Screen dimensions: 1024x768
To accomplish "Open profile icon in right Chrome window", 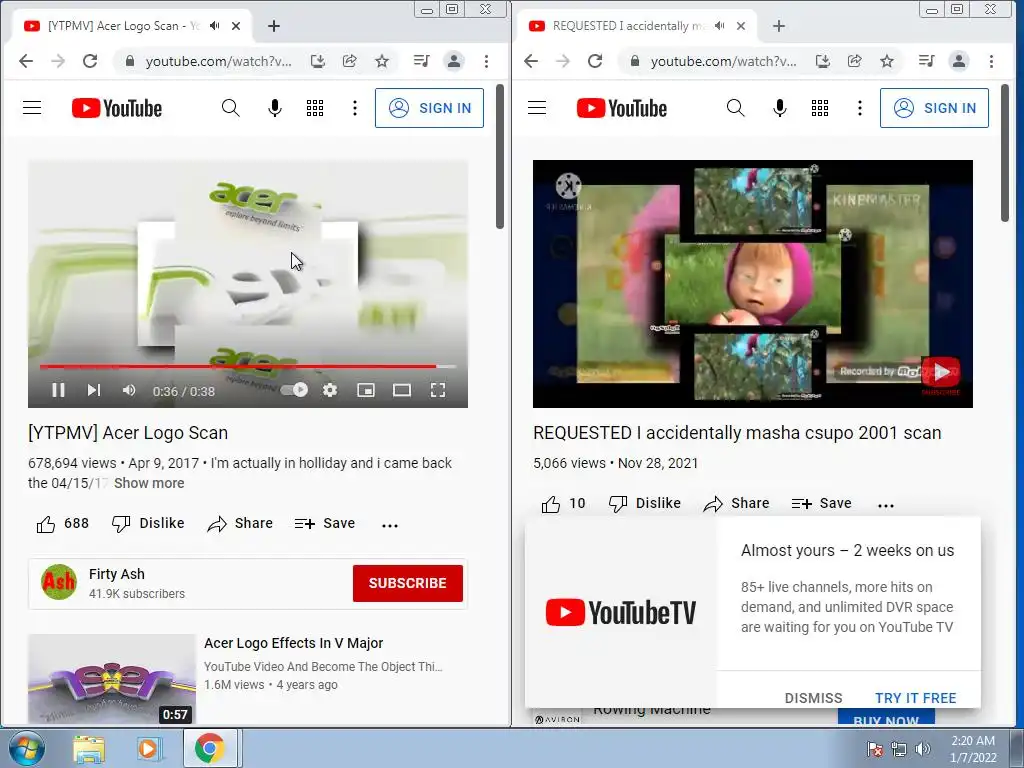I will coord(959,61).
